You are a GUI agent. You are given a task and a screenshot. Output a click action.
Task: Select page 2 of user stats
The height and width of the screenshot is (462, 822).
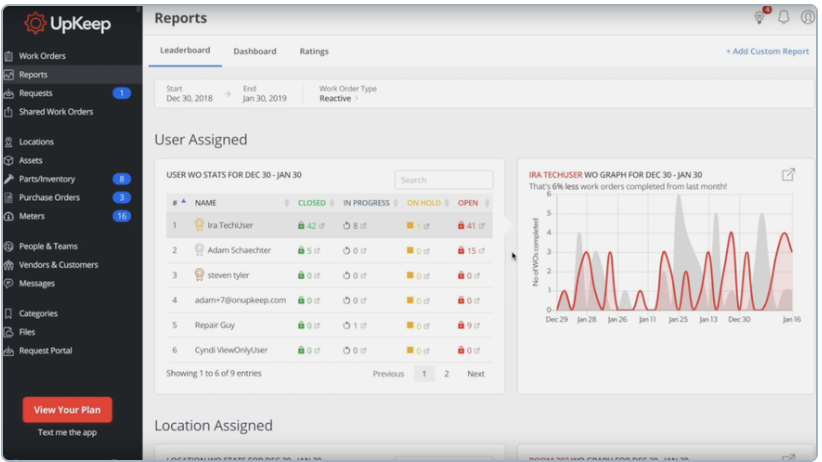coord(447,374)
